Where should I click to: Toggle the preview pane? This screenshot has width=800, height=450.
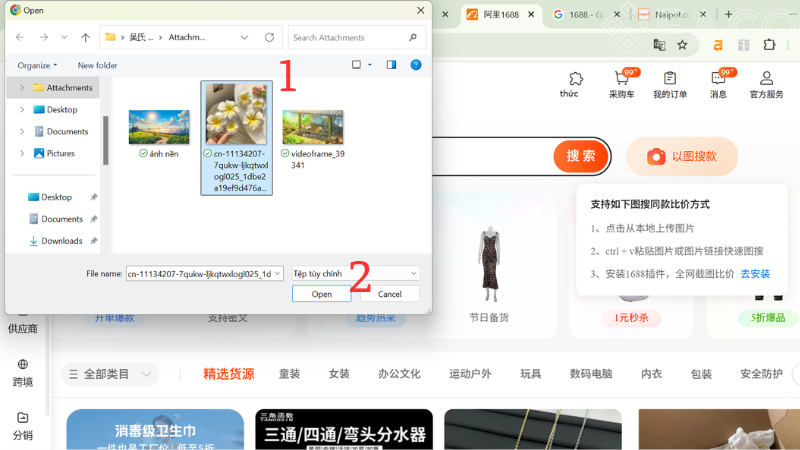pyautogui.click(x=391, y=65)
